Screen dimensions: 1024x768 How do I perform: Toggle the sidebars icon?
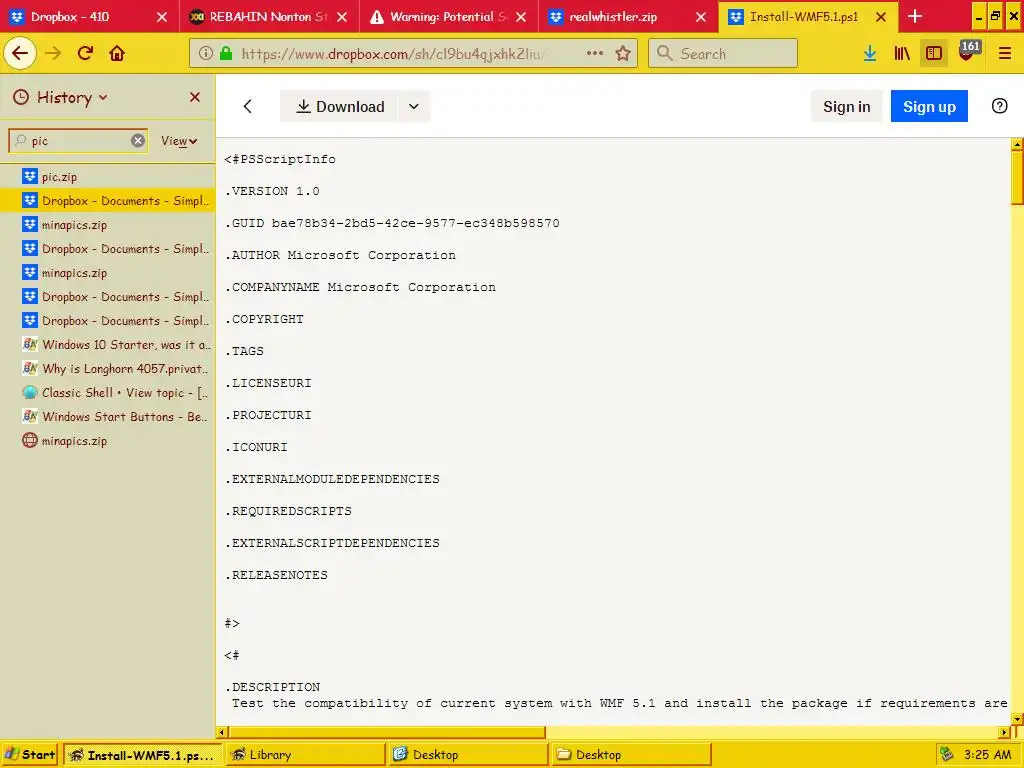pos(934,54)
